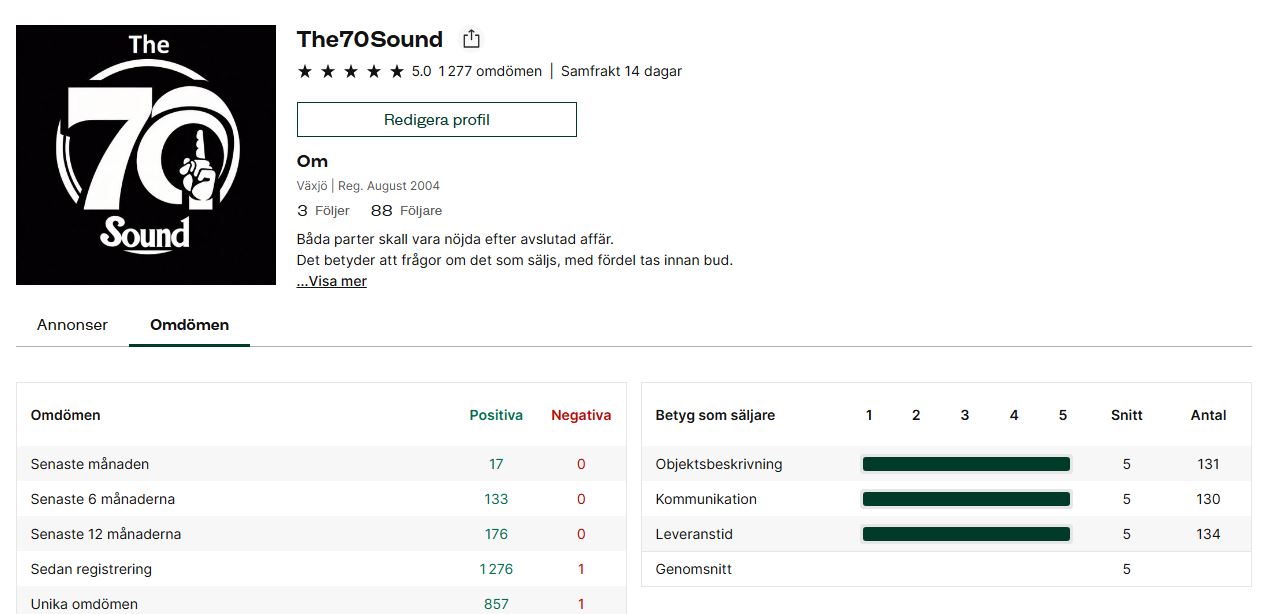The height and width of the screenshot is (614, 1268).
Task: Click the Samfrakt 14 dagar text
Action: (x=621, y=71)
